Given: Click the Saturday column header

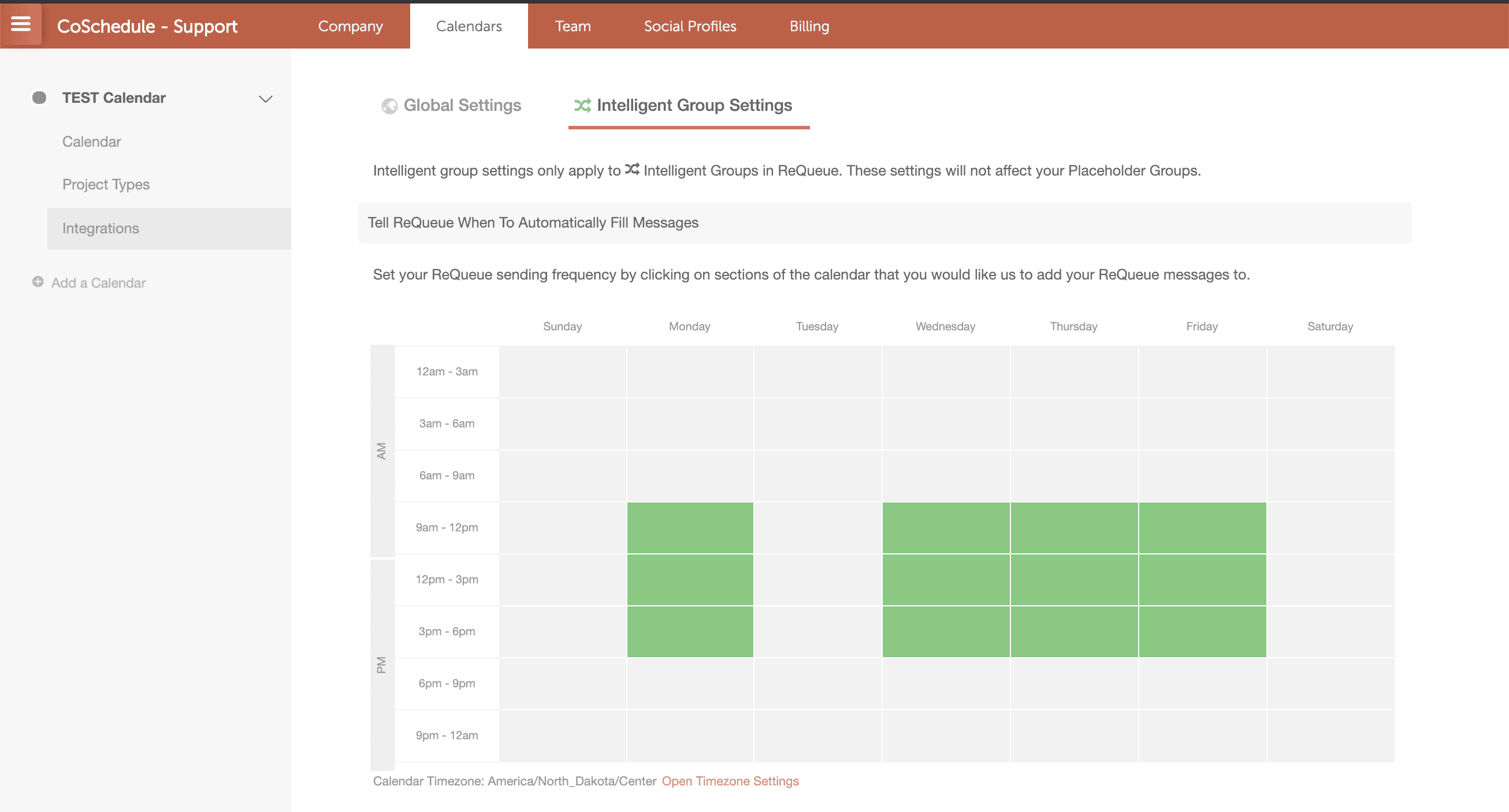Looking at the screenshot, I should point(1330,326).
